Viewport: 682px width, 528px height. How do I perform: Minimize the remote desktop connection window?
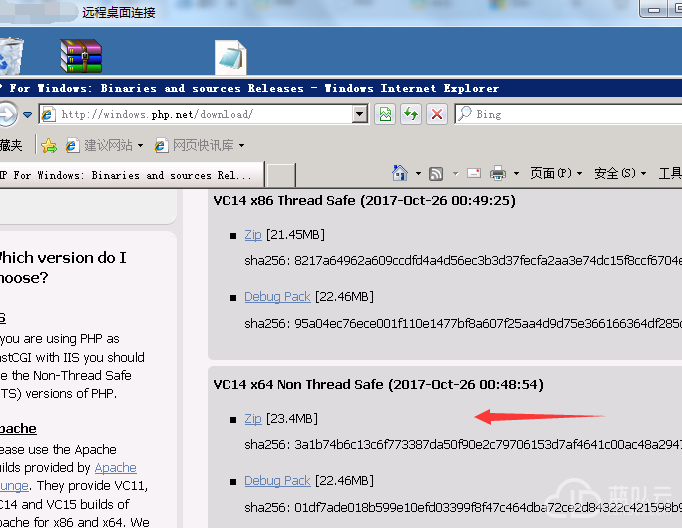coord(654,10)
